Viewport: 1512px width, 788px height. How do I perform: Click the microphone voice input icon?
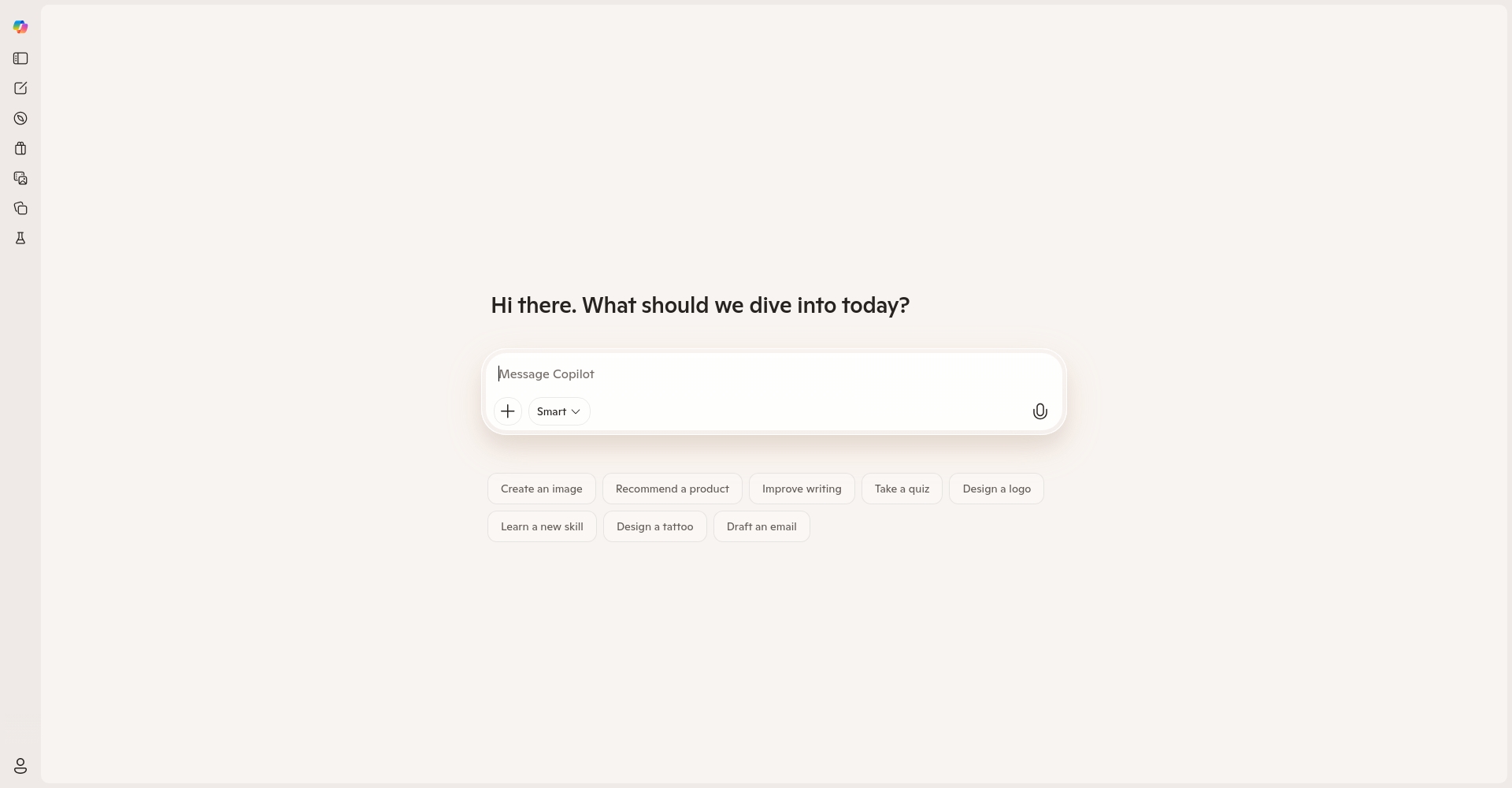1039,411
